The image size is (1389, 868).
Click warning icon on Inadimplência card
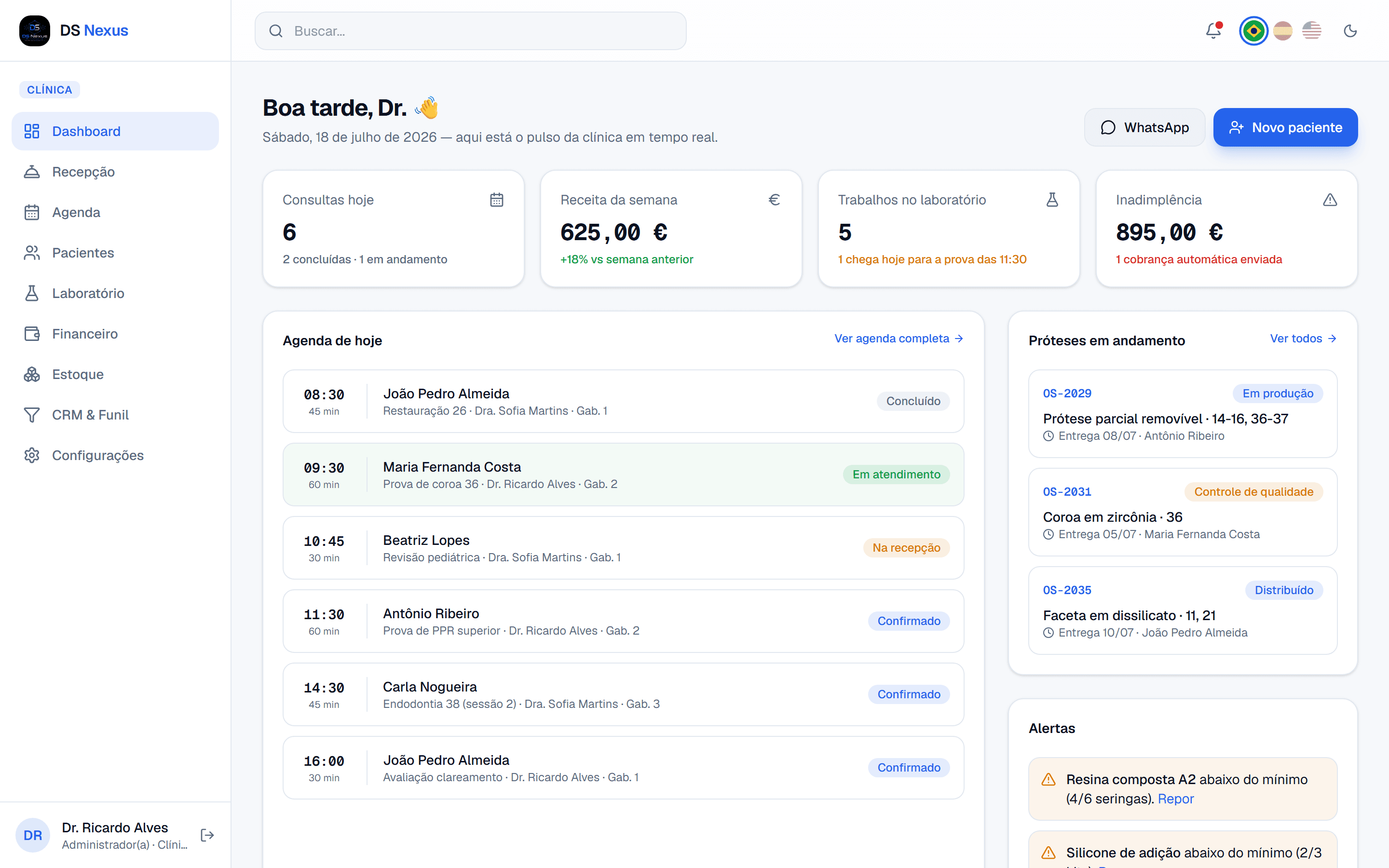[1330, 200]
